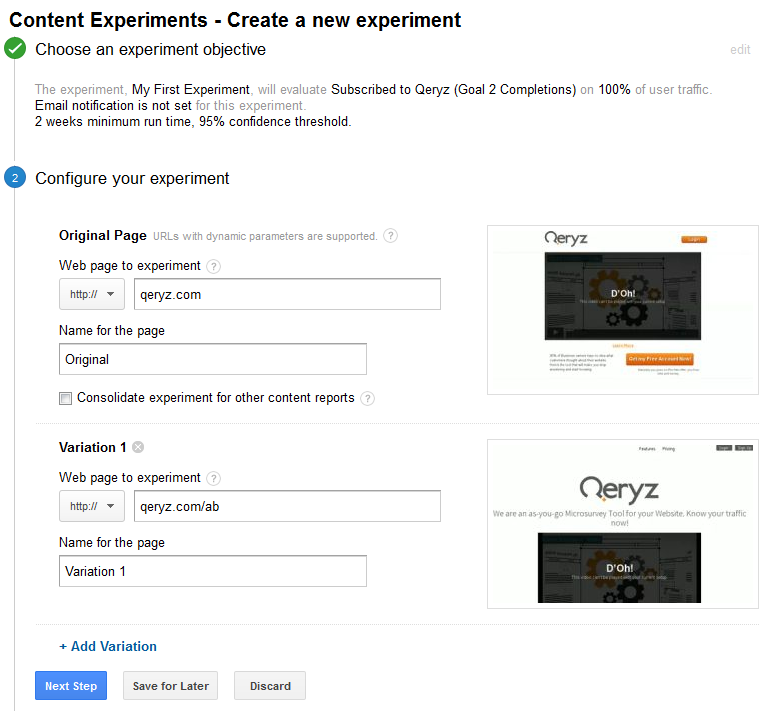
Task: Open help icon beside dynamic parameters note
Action: 390,237
